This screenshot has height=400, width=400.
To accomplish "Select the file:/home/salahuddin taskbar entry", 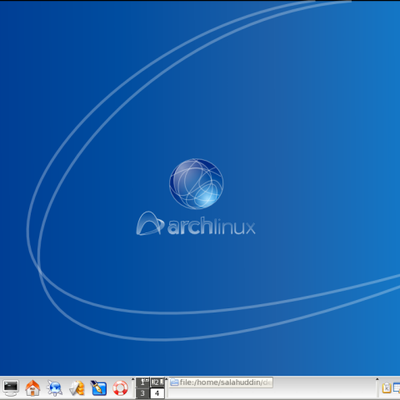I will [221, 382].
